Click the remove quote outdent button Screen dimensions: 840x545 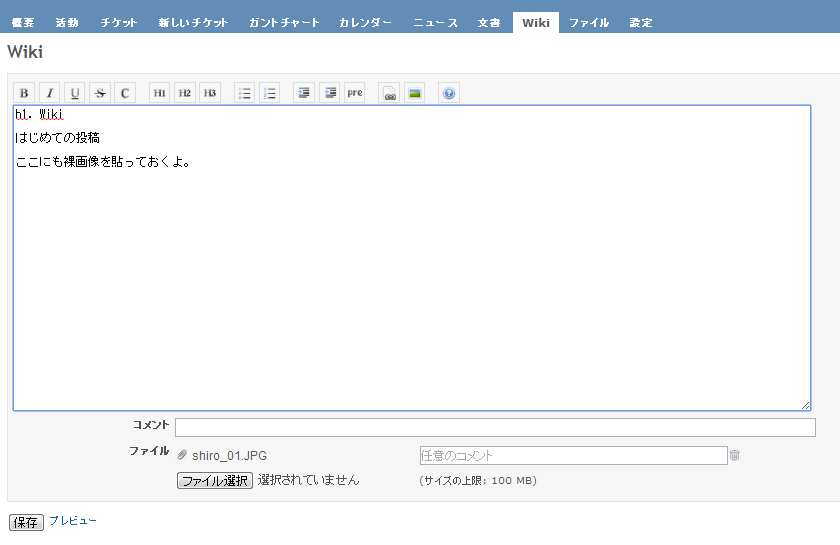click(x=329, y=93)
